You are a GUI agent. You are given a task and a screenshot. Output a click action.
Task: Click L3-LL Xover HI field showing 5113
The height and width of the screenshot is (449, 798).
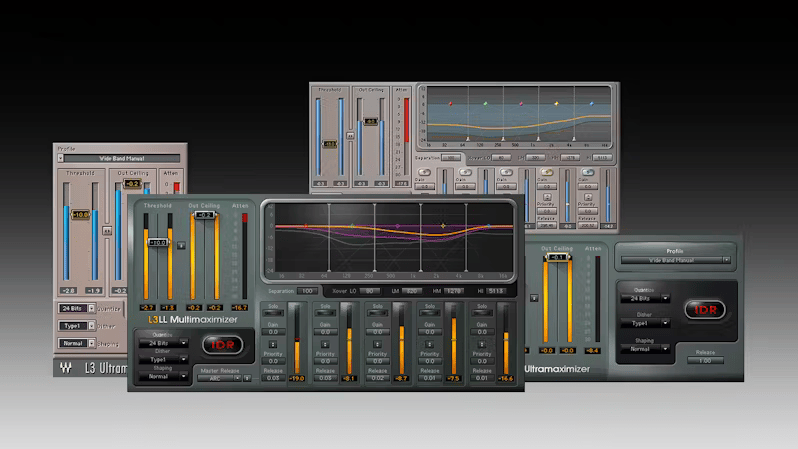(496, 291)
